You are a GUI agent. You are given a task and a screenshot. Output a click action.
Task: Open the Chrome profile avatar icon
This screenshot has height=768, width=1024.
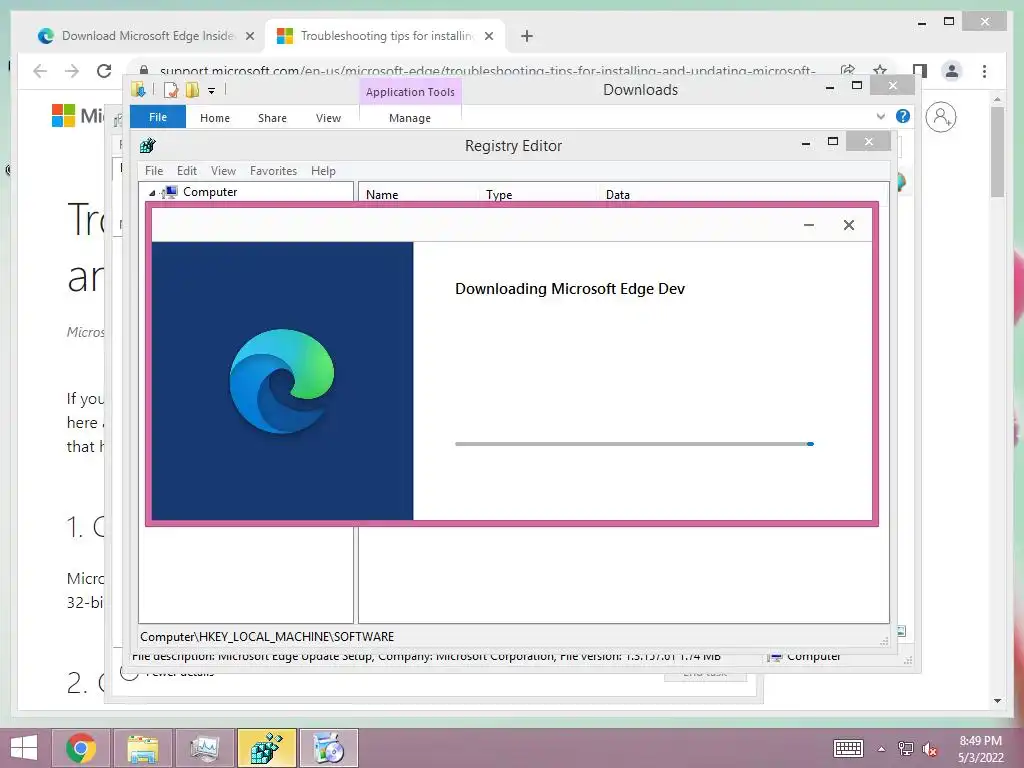click(952, 71)
